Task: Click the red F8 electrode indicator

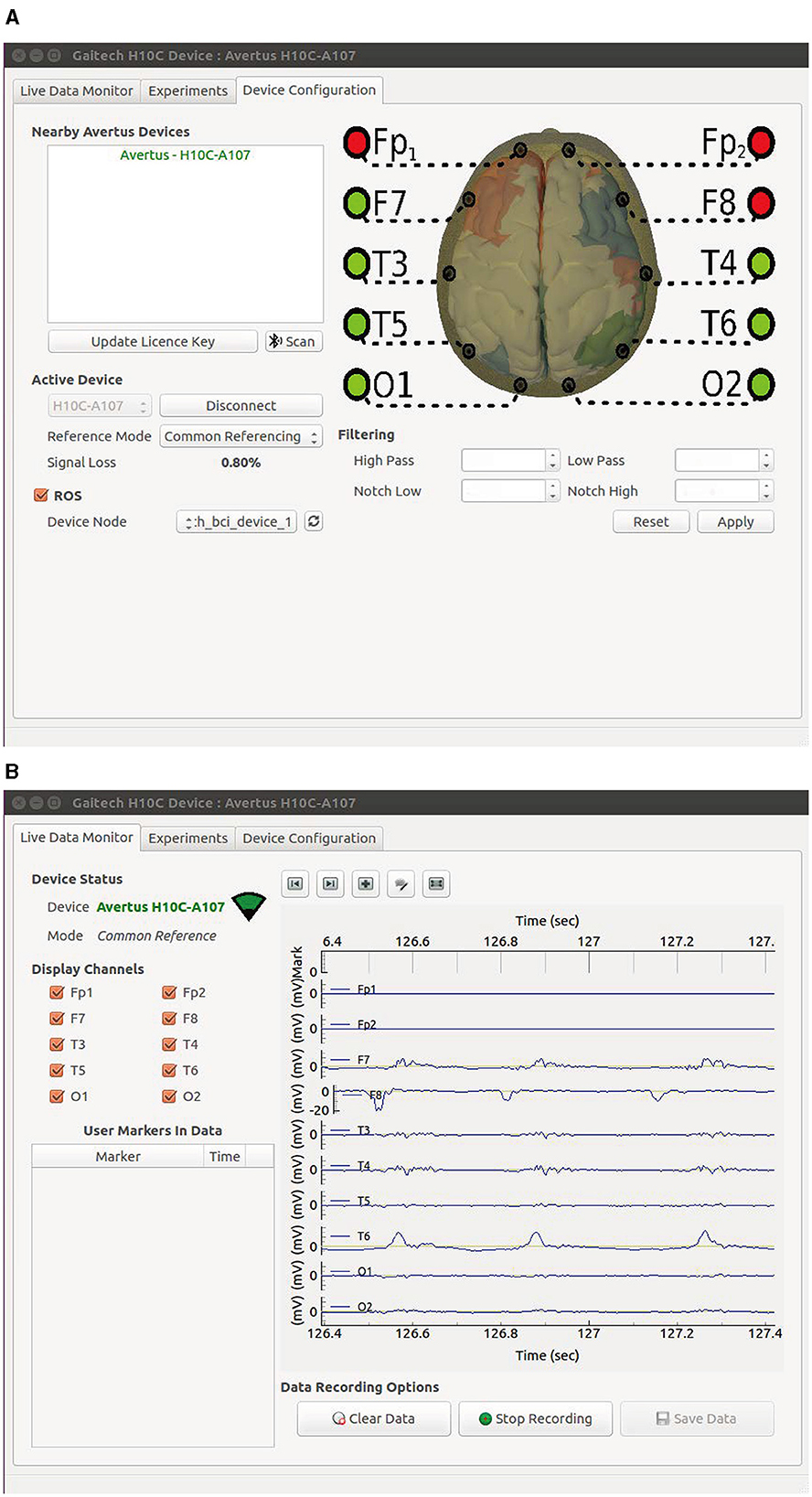Action: 761,203
